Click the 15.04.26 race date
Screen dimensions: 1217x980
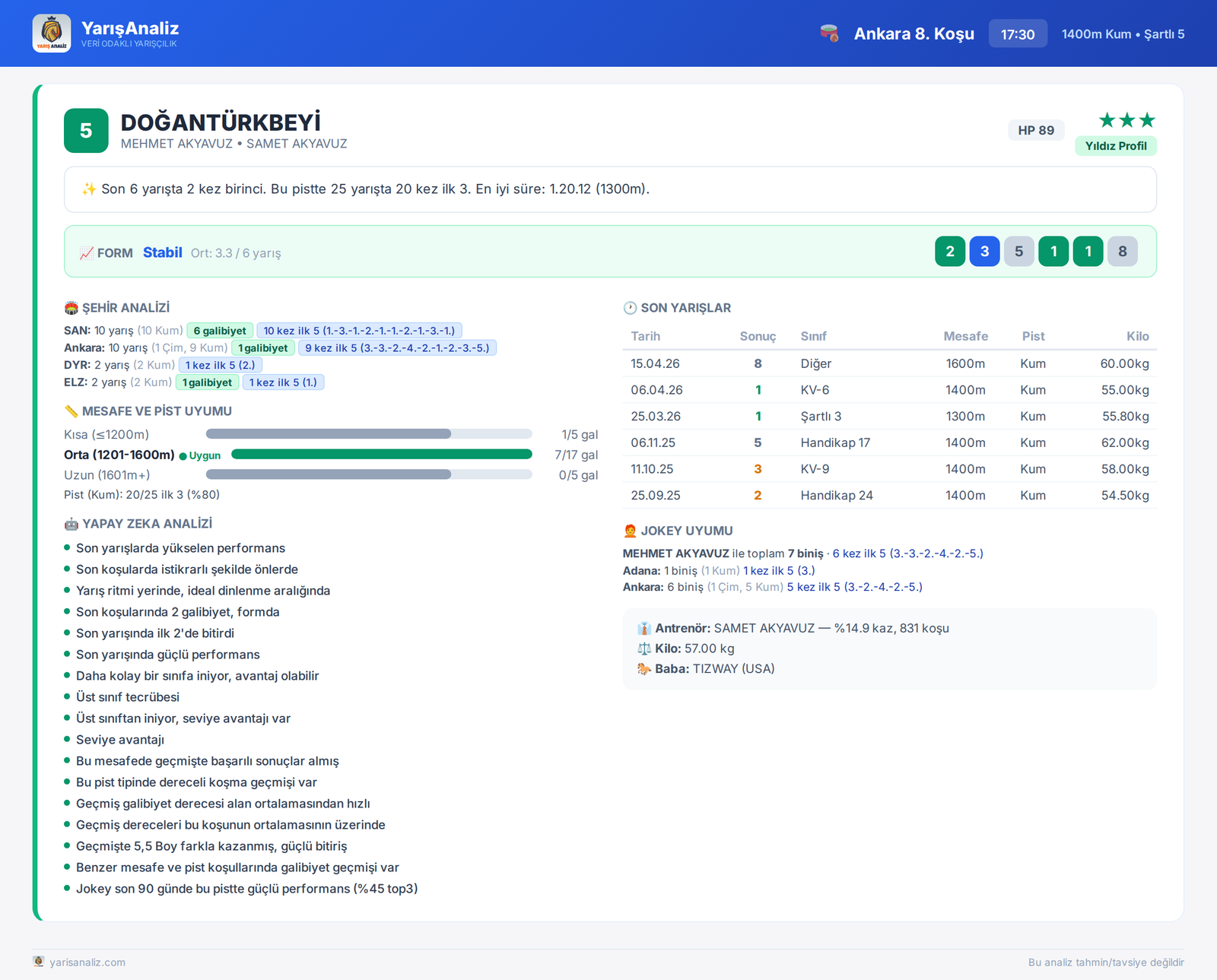[x=655, y=363]
